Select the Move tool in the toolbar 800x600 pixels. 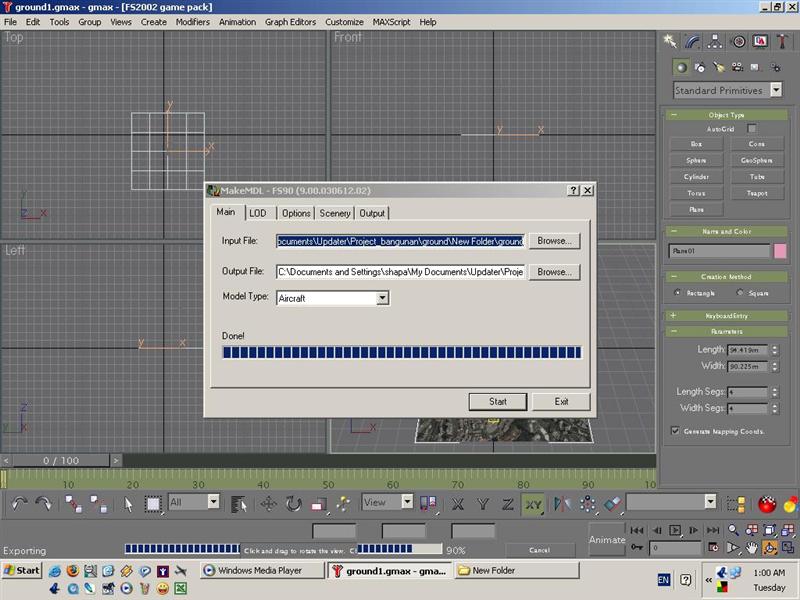(269, 504)
